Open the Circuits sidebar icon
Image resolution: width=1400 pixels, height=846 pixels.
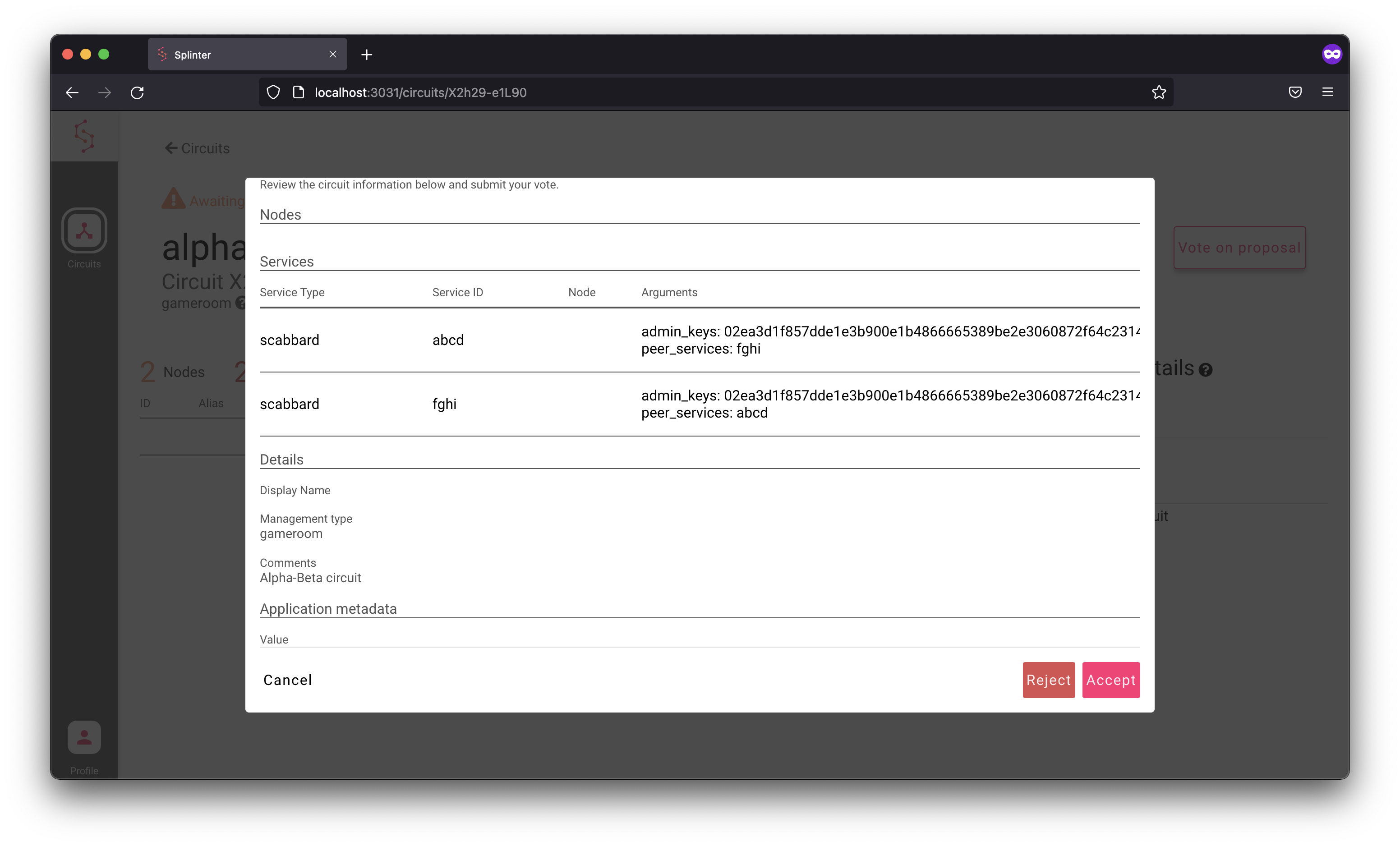tap(84, 231)
